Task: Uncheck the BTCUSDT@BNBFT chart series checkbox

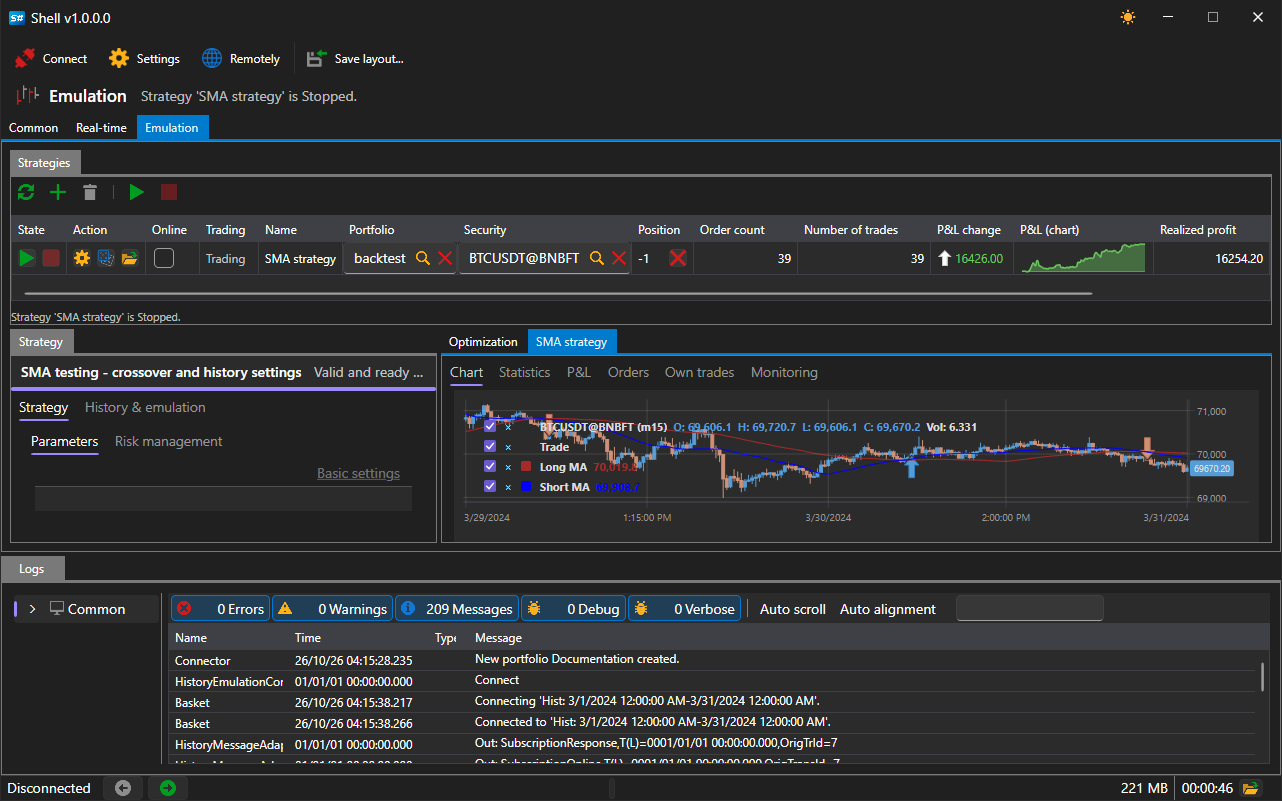Action: pos(490,426)
